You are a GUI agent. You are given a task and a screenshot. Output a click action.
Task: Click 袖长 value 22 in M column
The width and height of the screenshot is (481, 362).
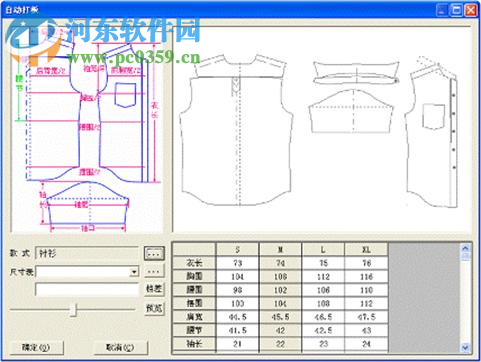280,344
